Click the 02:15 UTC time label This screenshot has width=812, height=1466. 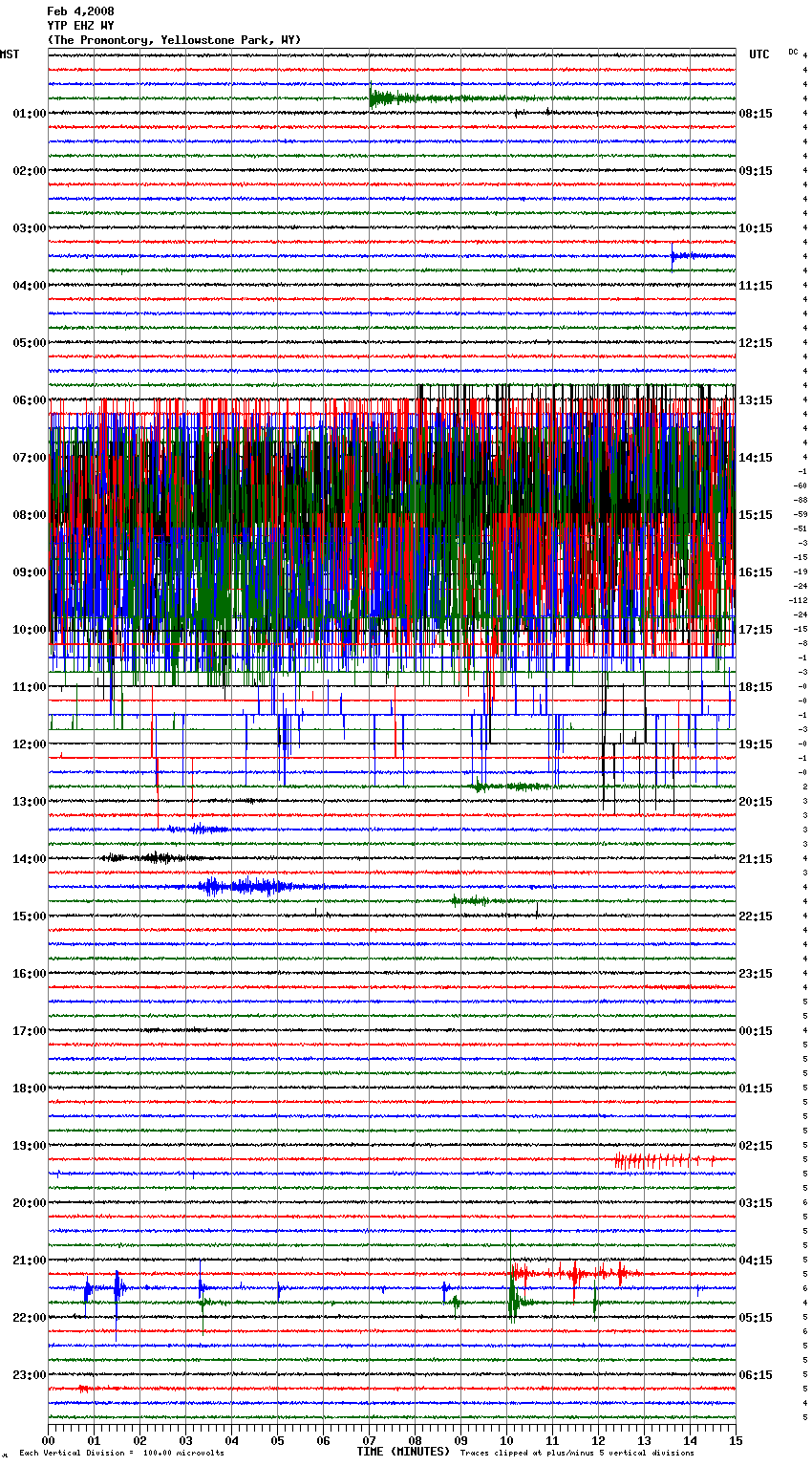pyautogui.click(x=756, y=1146)
